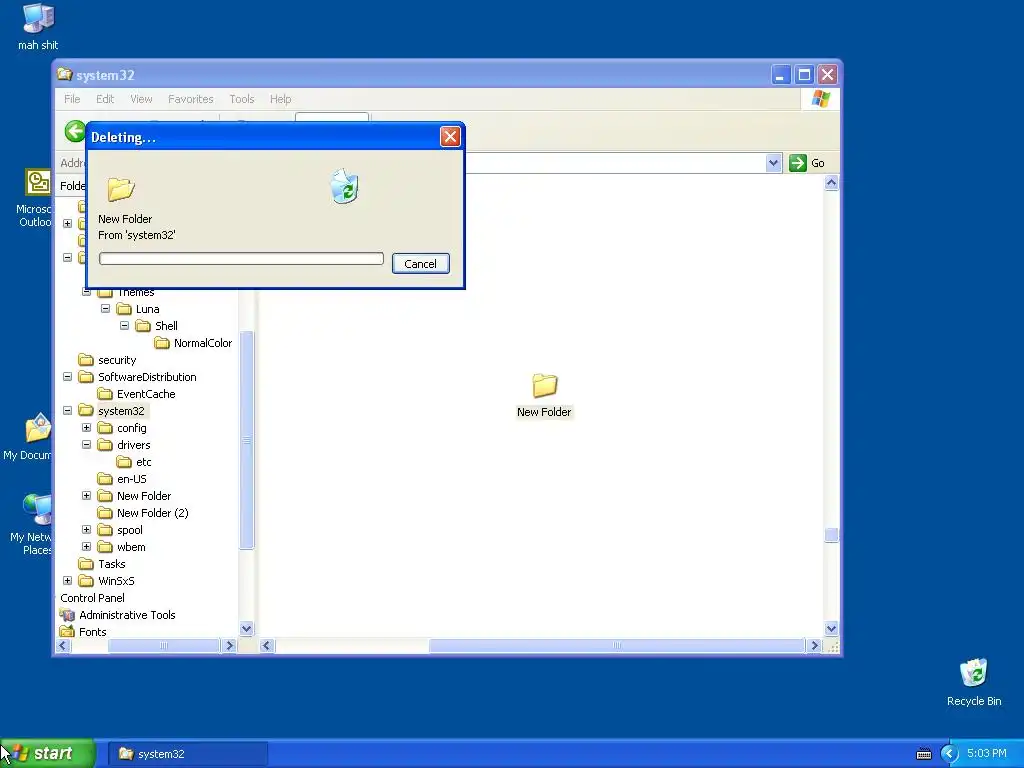Viewport: 1024px width, 768px height.
Task: Select the wbem folder label
Action: click(x=131, y=547)
